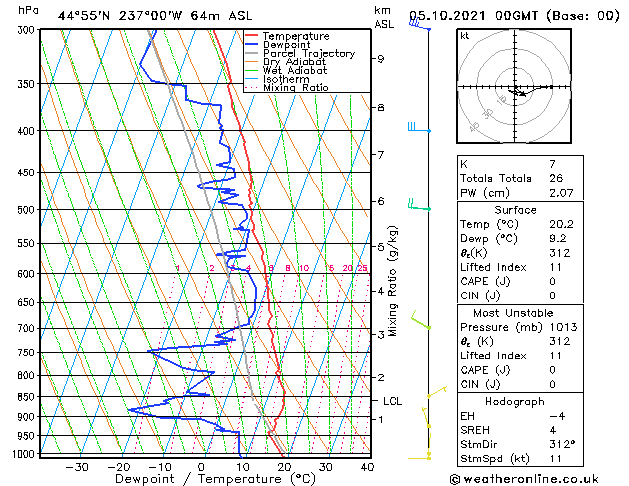
Task: Click the station coordinates '44°55'N 237°00'W 64m ASL'
Action: click(x=155, y=16)
